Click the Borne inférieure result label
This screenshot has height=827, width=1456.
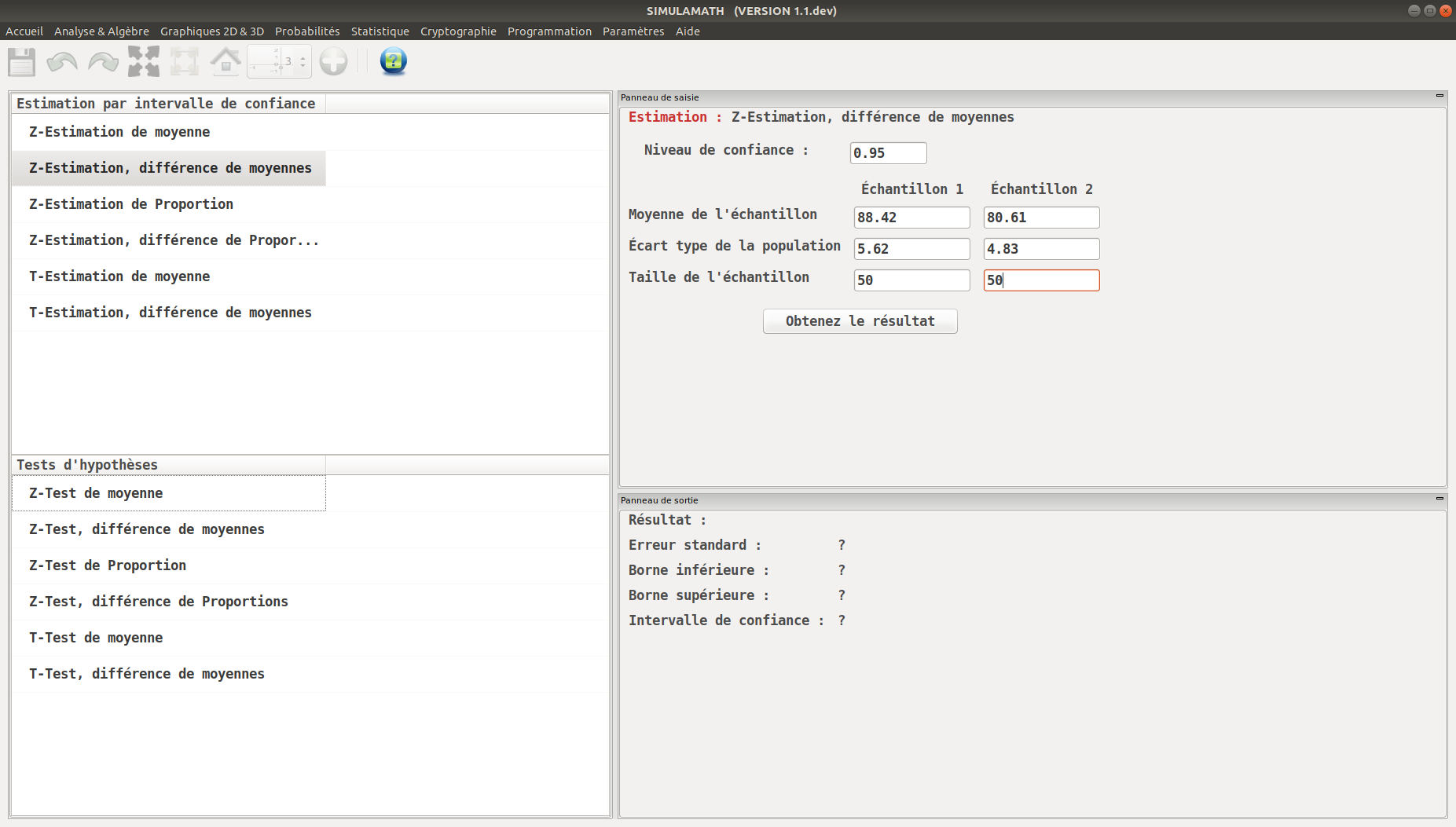click(x=699, y=570)
